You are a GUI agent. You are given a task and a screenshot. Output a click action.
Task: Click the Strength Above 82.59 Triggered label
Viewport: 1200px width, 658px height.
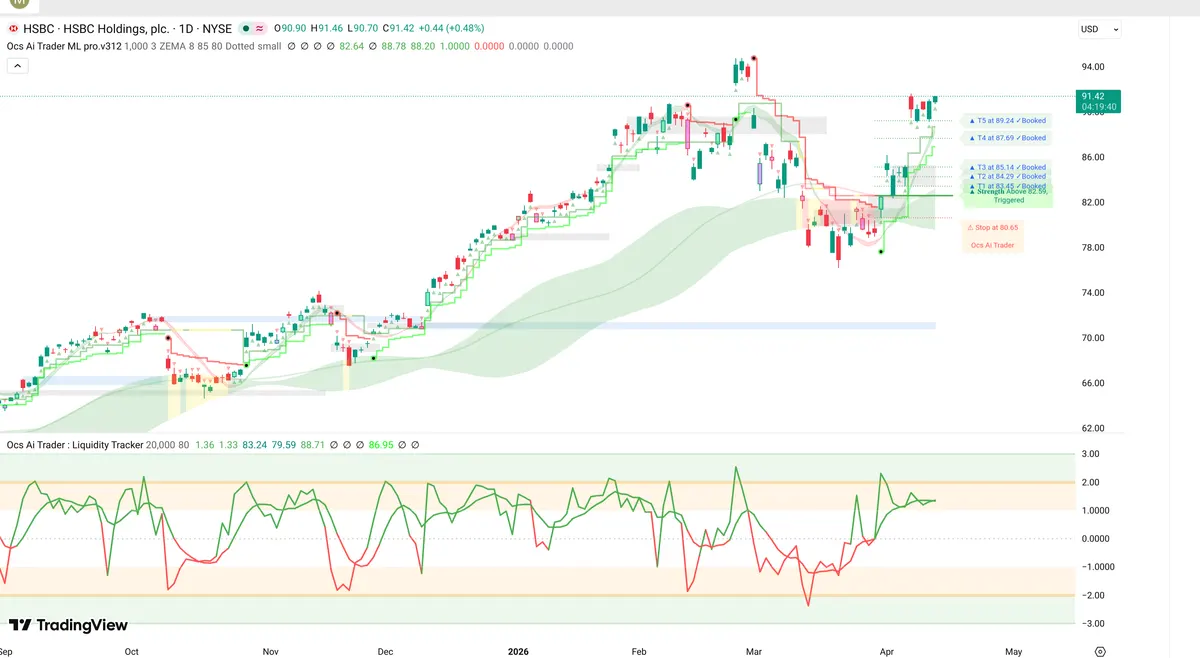[x=1008, y=194]
